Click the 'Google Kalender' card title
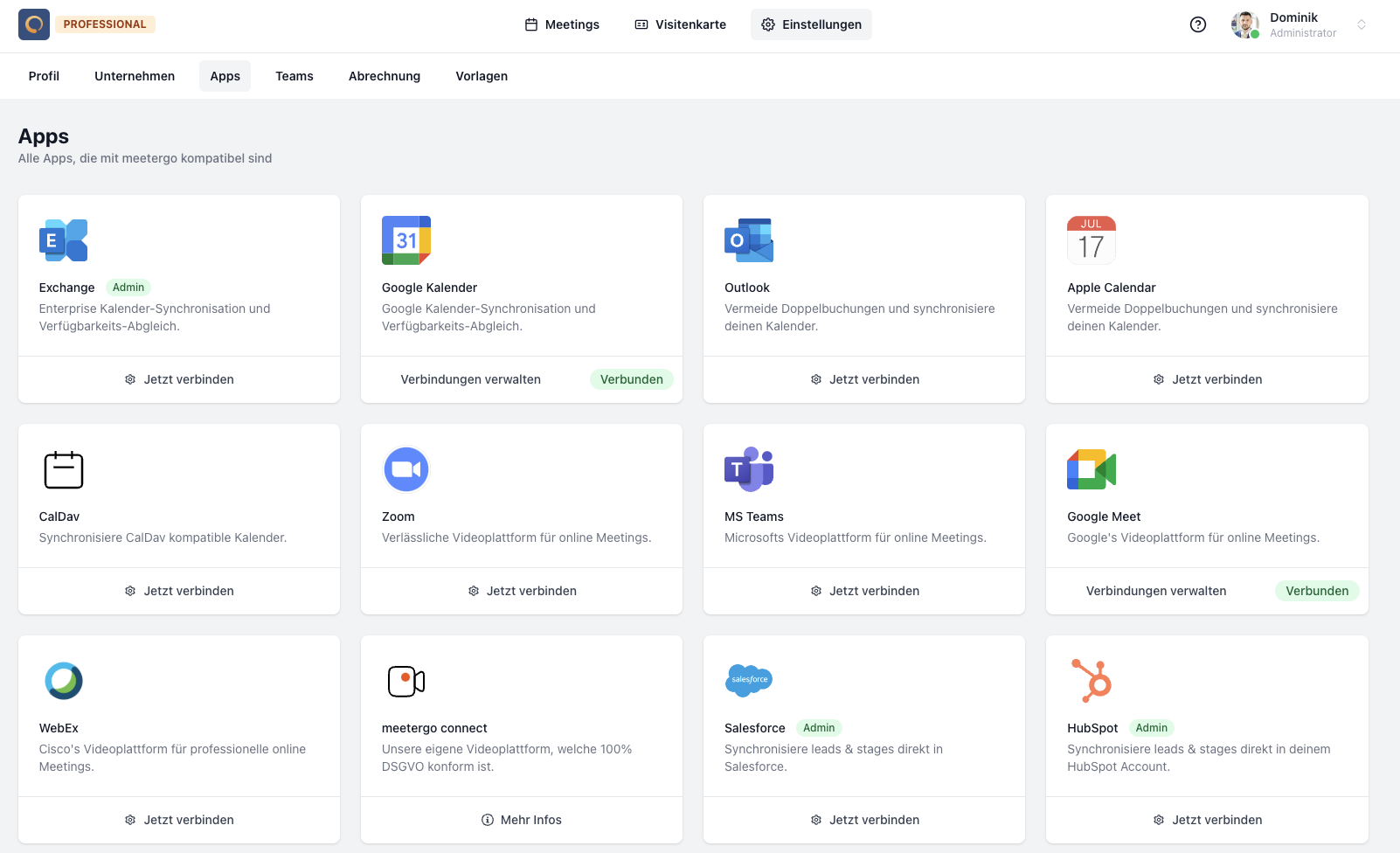 (x=429, y=288)
